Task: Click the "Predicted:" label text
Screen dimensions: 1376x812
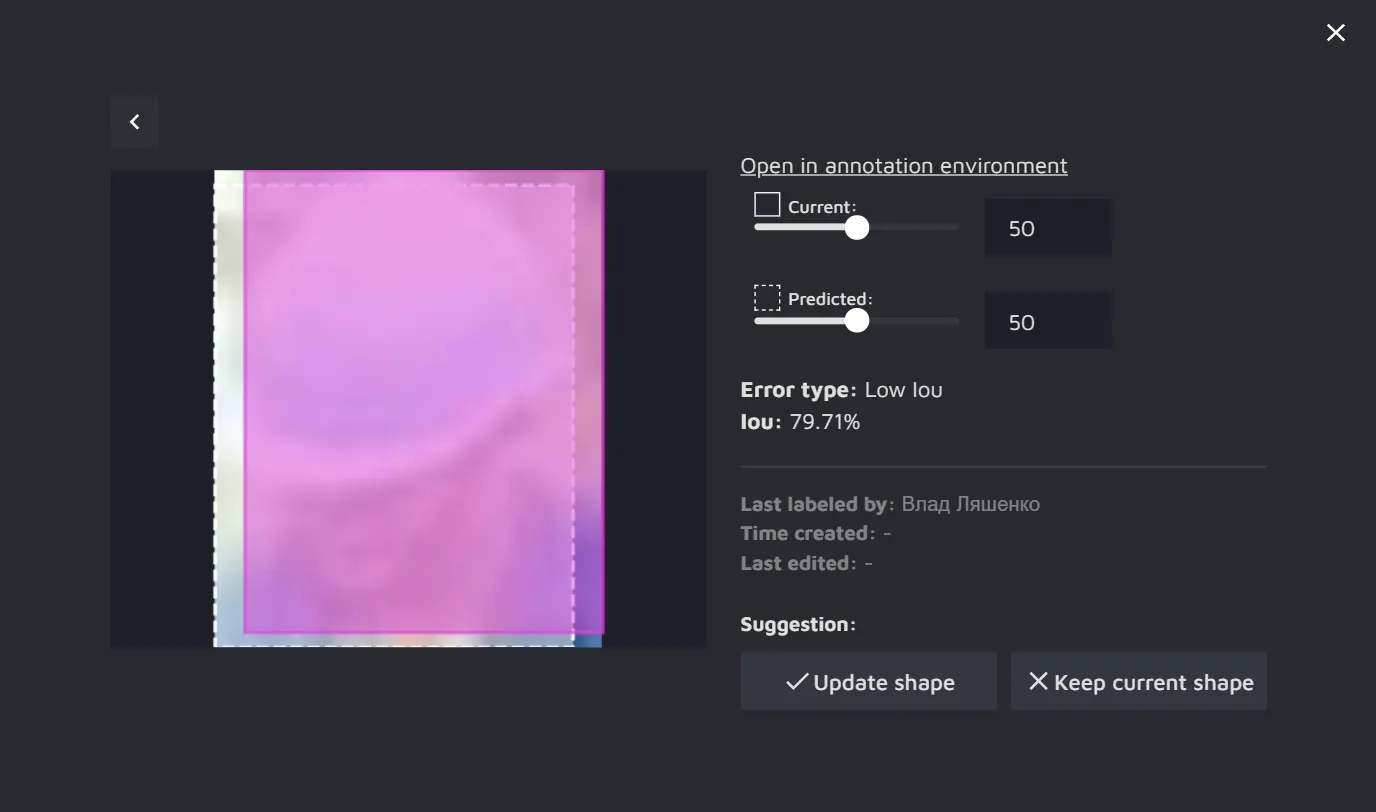Action: click(x=830, y=299)
